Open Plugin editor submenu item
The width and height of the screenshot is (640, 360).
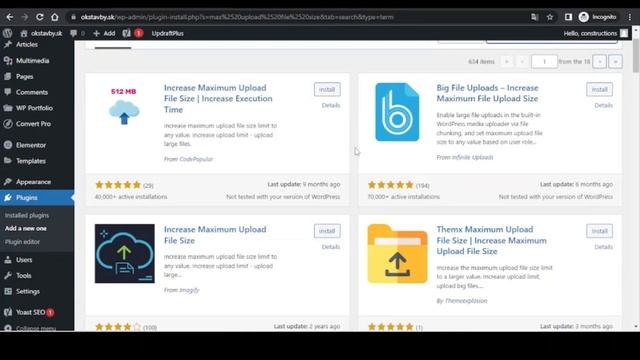coord(22,242)
